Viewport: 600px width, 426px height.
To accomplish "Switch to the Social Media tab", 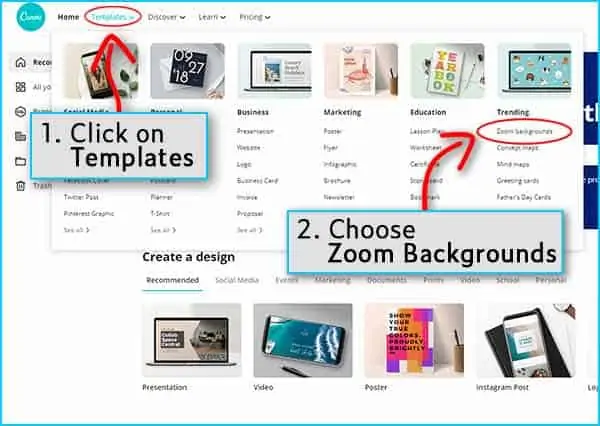I will click(237, 280).
